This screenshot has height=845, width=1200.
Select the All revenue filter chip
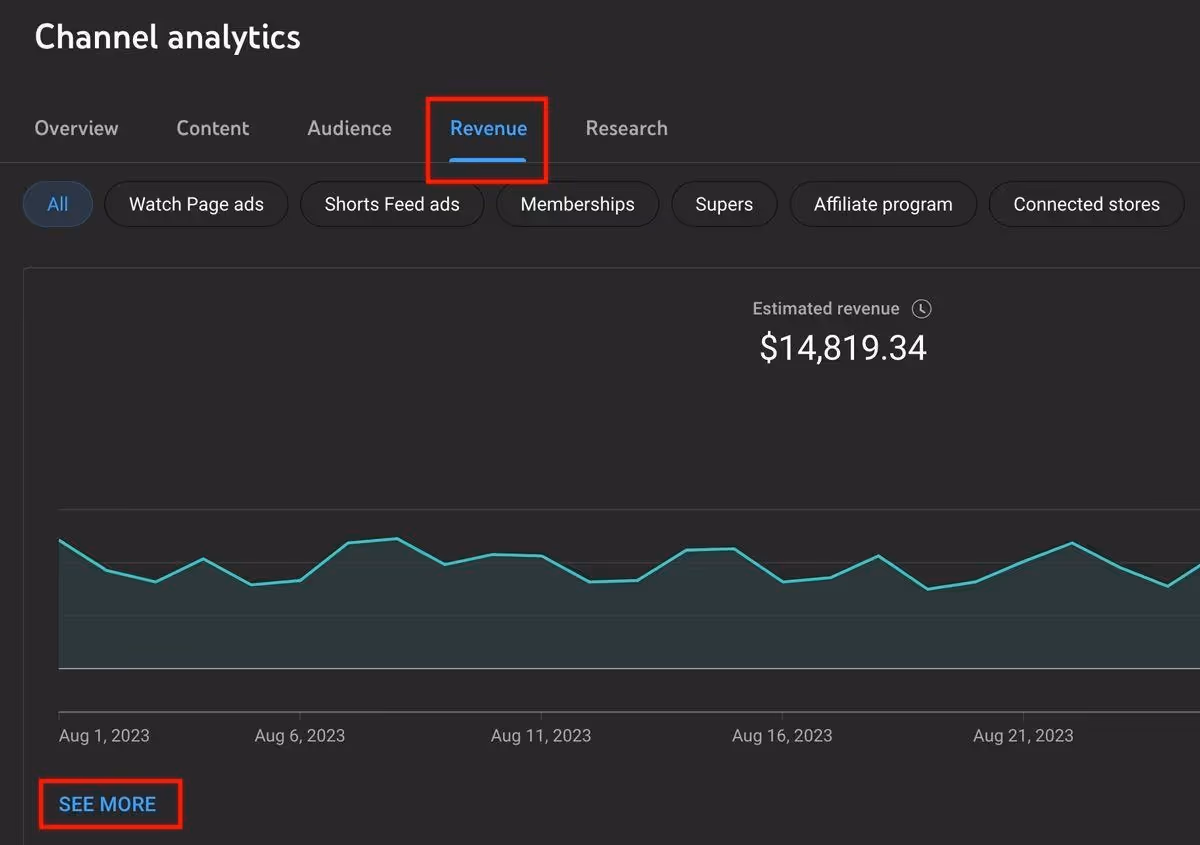pyautogui.click(x=57, y=204)
